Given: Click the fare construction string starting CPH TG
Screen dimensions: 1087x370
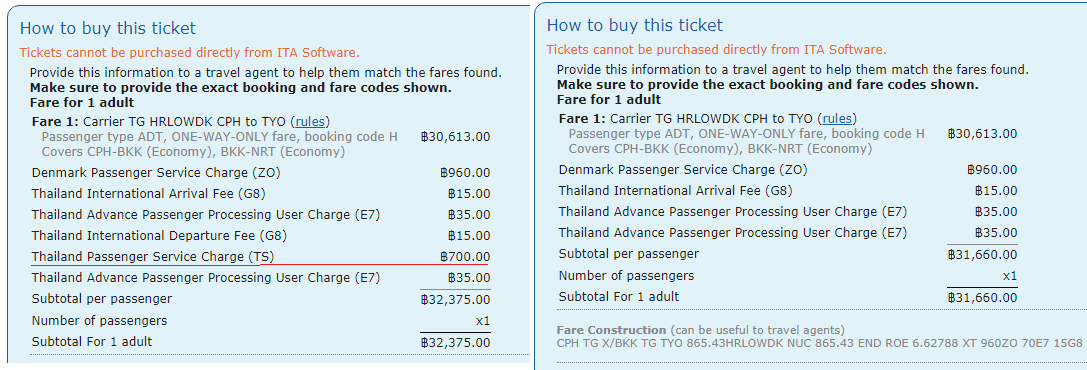Looking at the screenshot, I should click(x=819, y=343).
